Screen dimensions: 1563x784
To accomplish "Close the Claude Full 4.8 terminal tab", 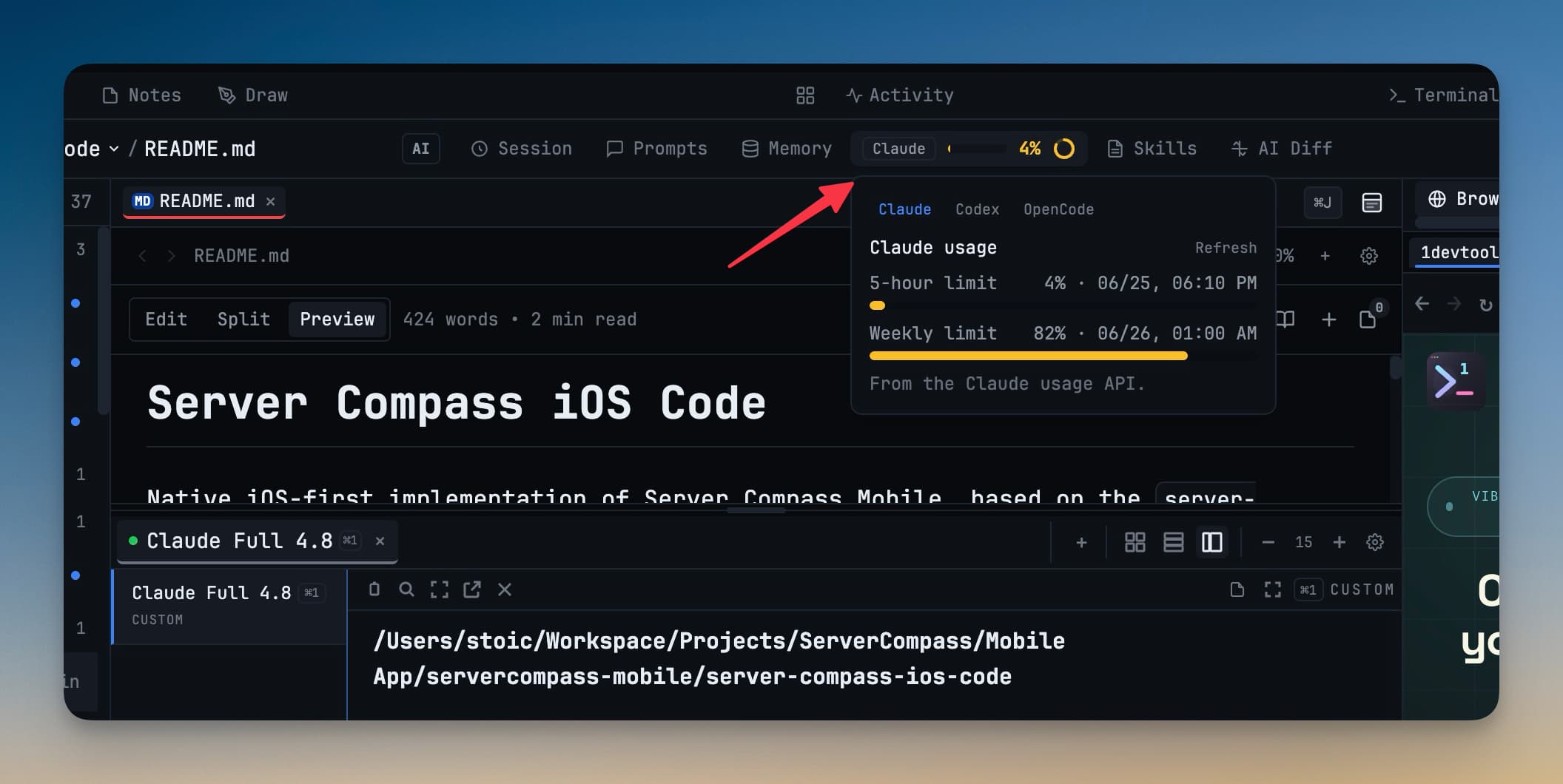I will click(380, 541).
